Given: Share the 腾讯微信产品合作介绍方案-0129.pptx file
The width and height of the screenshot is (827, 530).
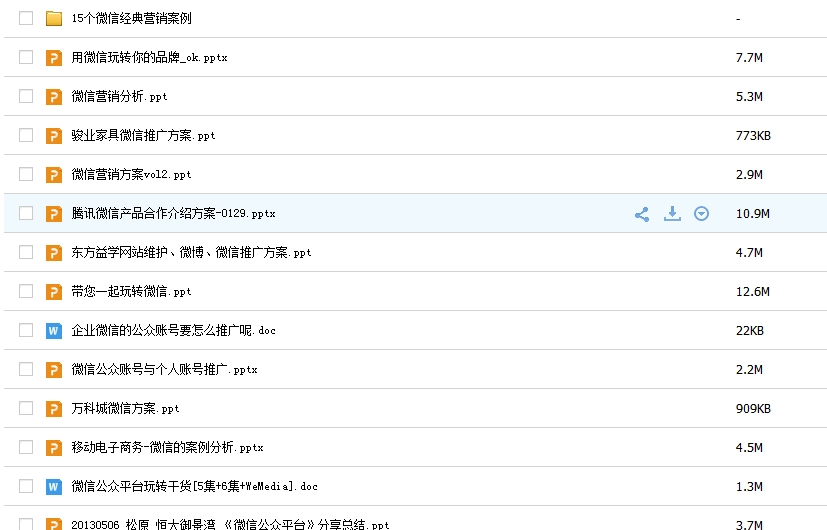Looking at the screenshot, I should click(642, 214).
